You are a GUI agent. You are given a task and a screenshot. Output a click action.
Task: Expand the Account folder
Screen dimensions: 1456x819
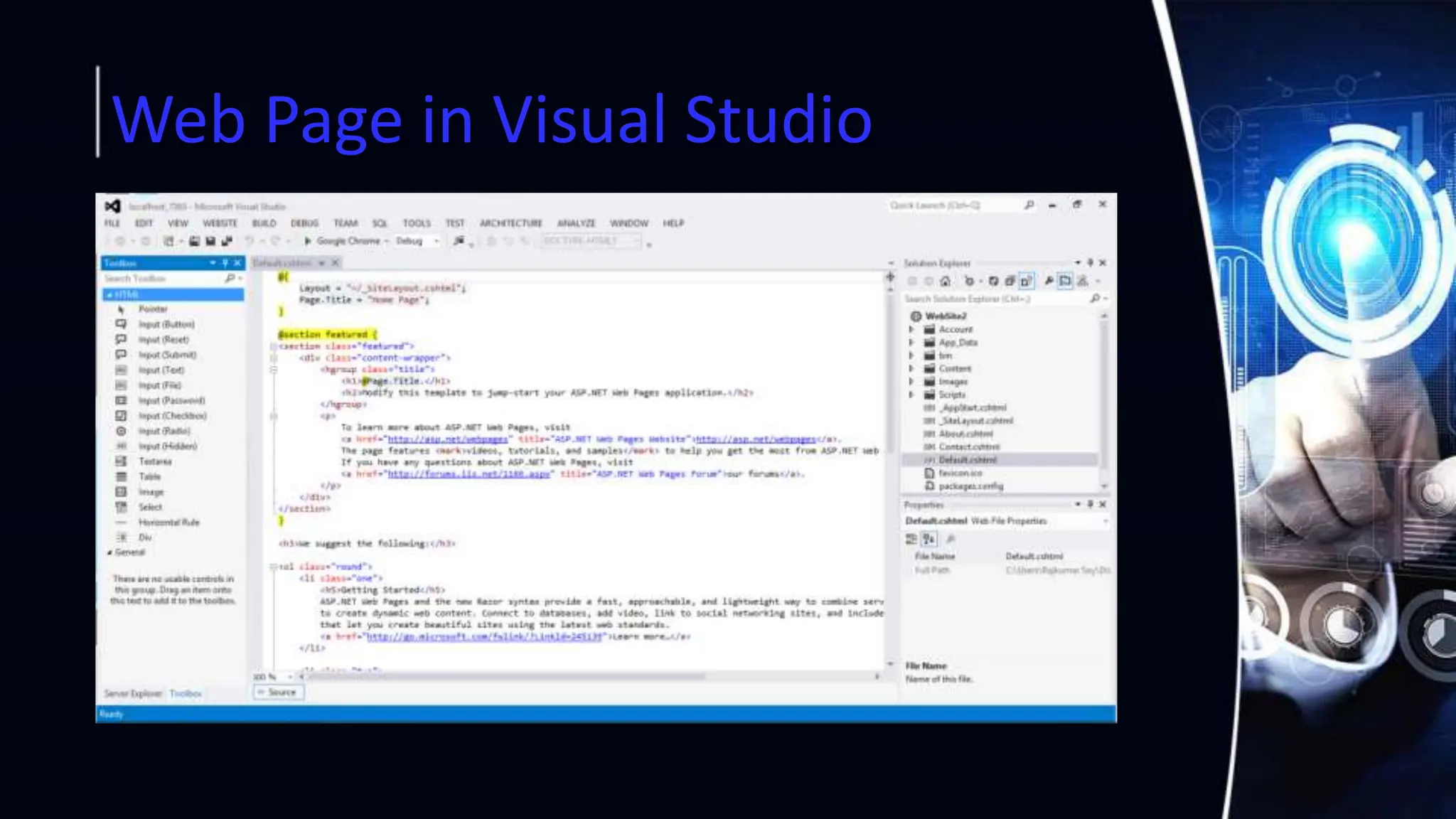click(x=911, y=330)
